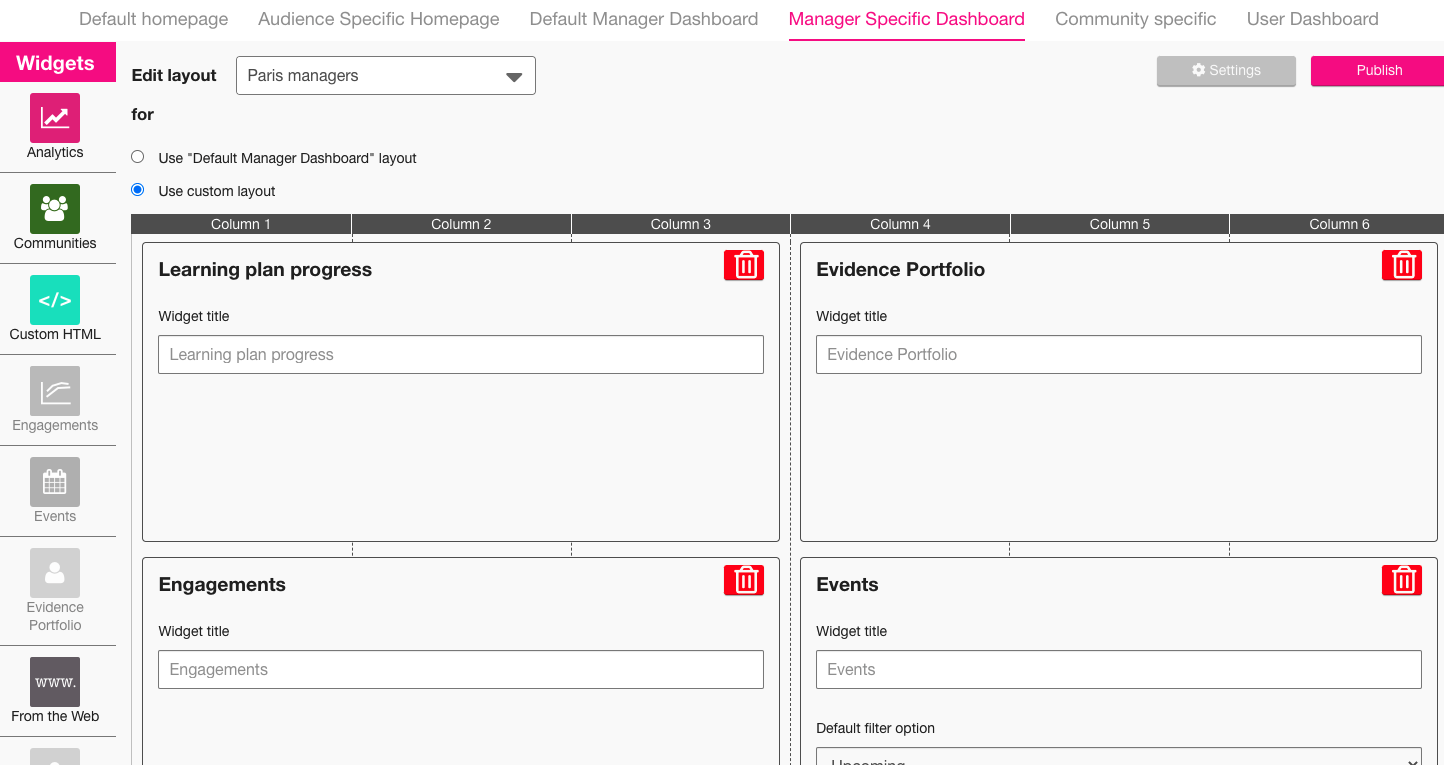Open the Settings button
The width and height of the screenshot is (1444, 765).
[x=1226, y=70]
